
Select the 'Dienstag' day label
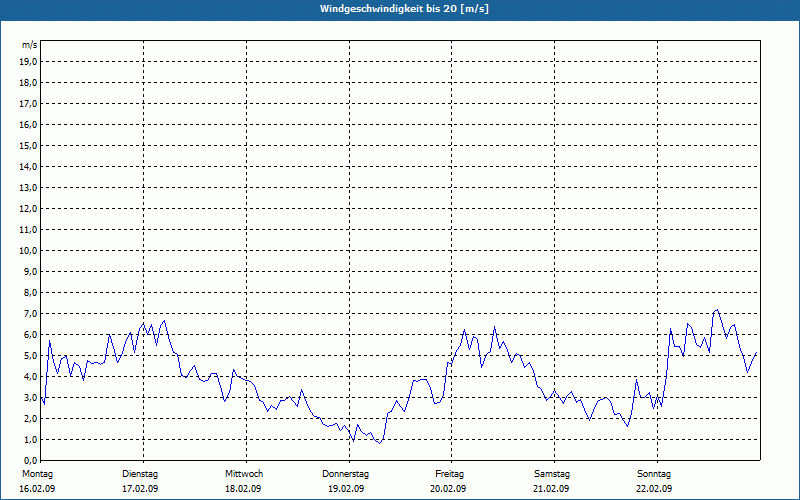coord(140,474)
